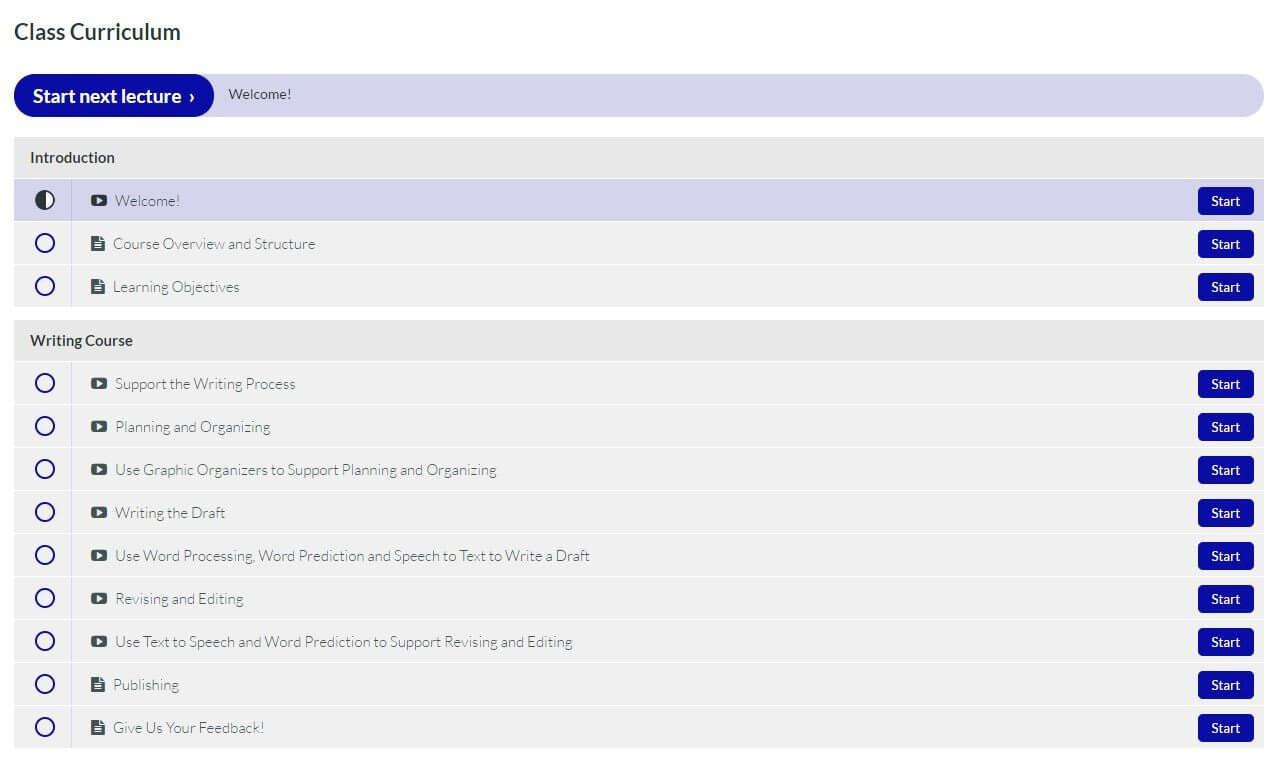Open Use Graphic Organizers to Support Planning lecture
Viewport: 1283px width, 773px height.
tap(305, 470)
